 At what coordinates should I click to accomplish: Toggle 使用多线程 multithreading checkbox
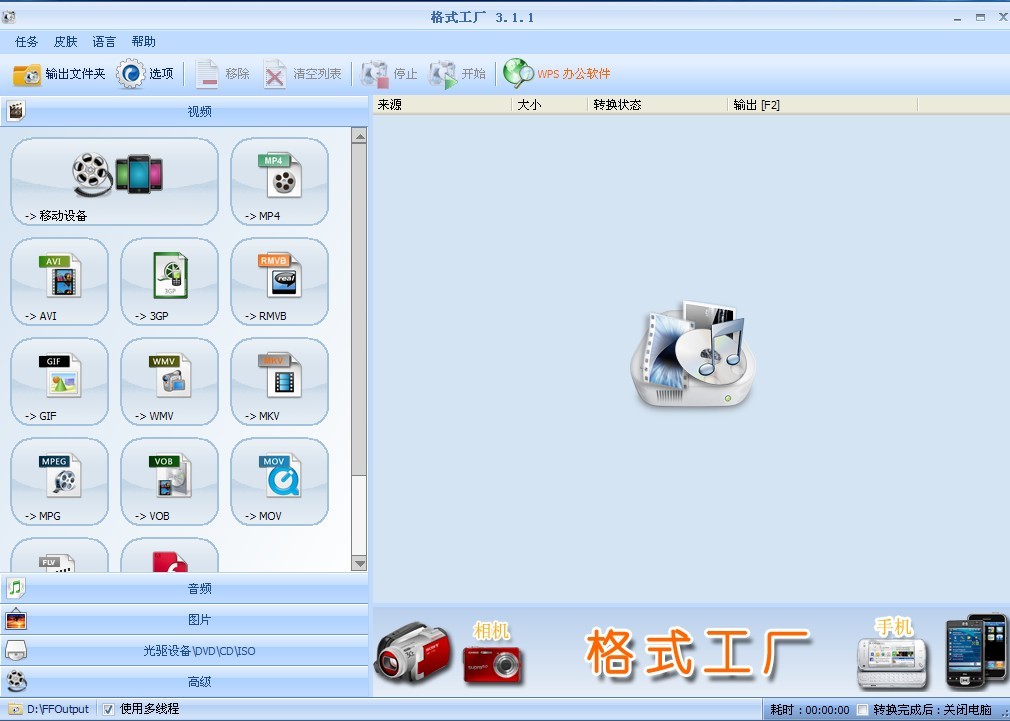108,709
